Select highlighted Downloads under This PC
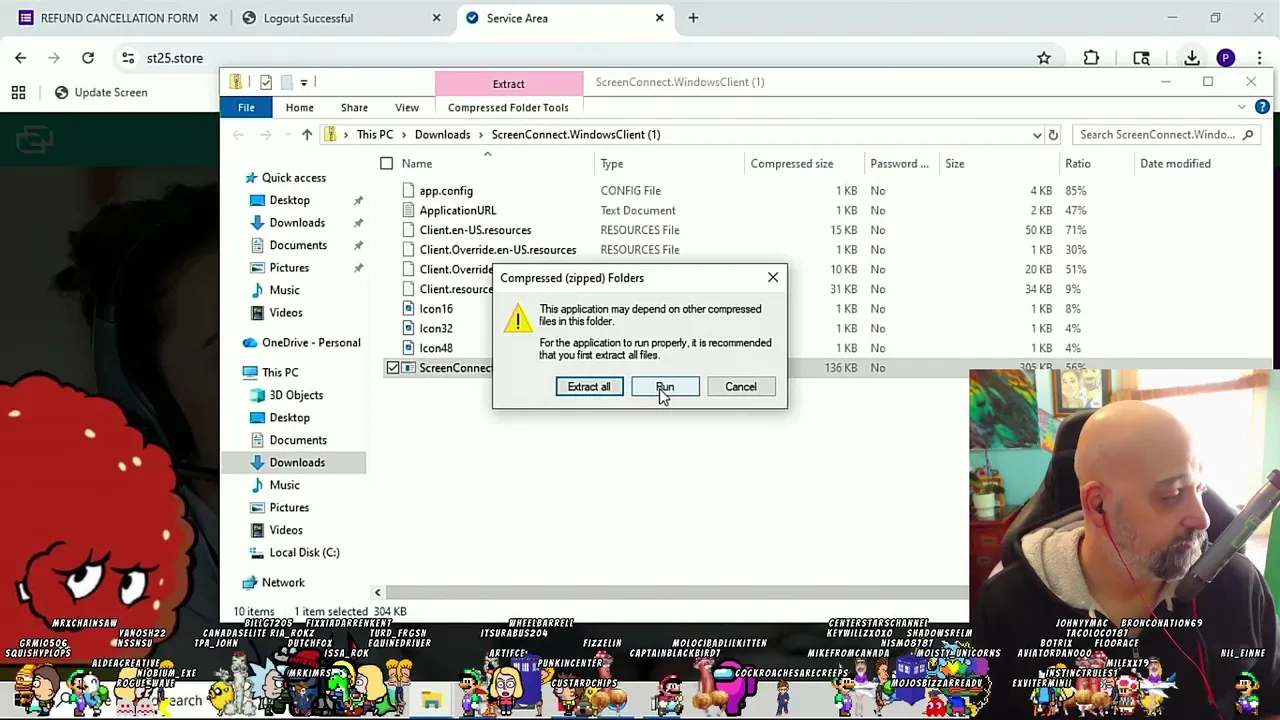1280x720 pixels. point(297,463)
